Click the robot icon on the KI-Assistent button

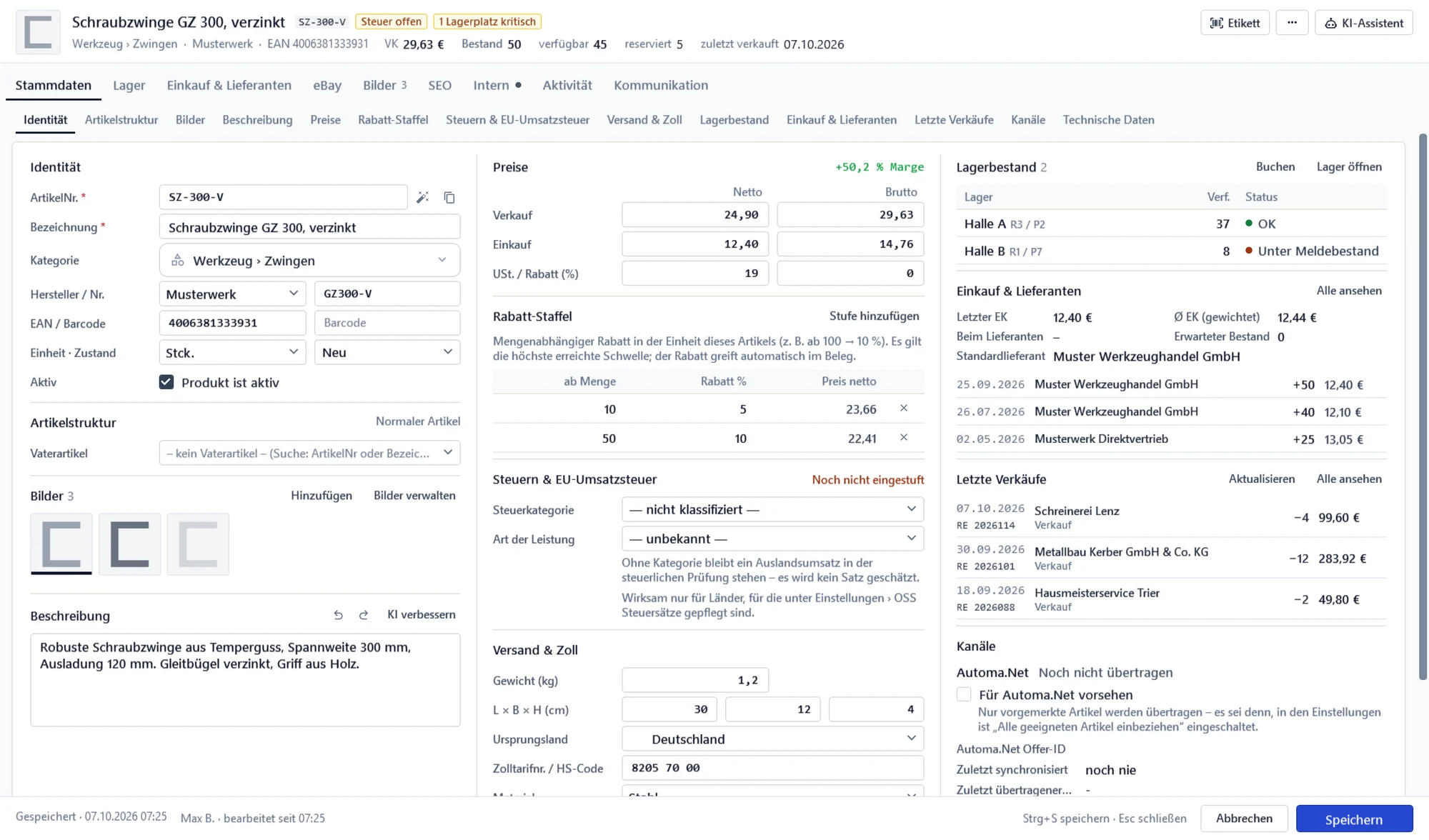click(1330, 23)
